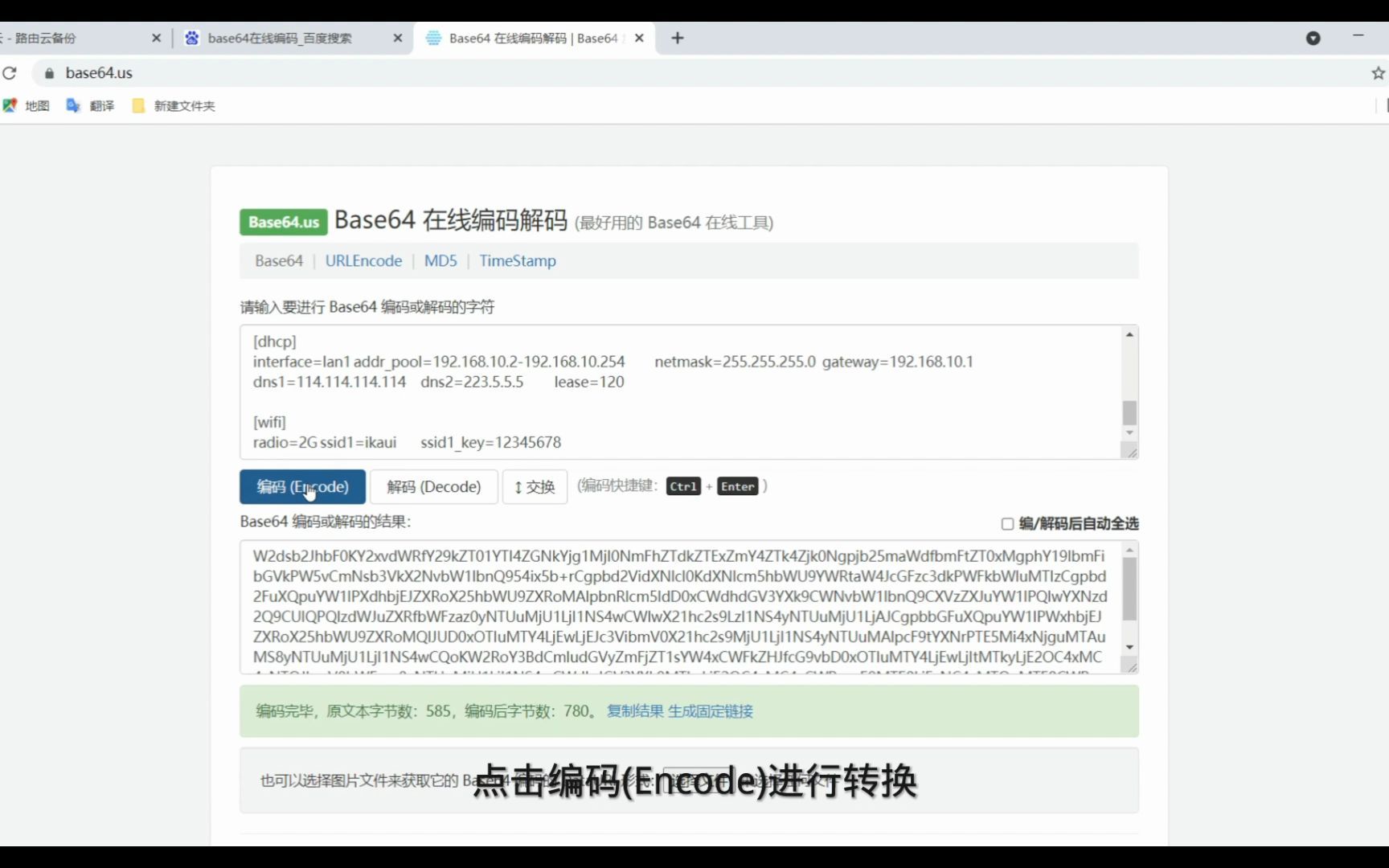Viewport: 1389px width, 868px height.
Task: Click the site lock icon beside base64.us
Action: tap(49, 73)
